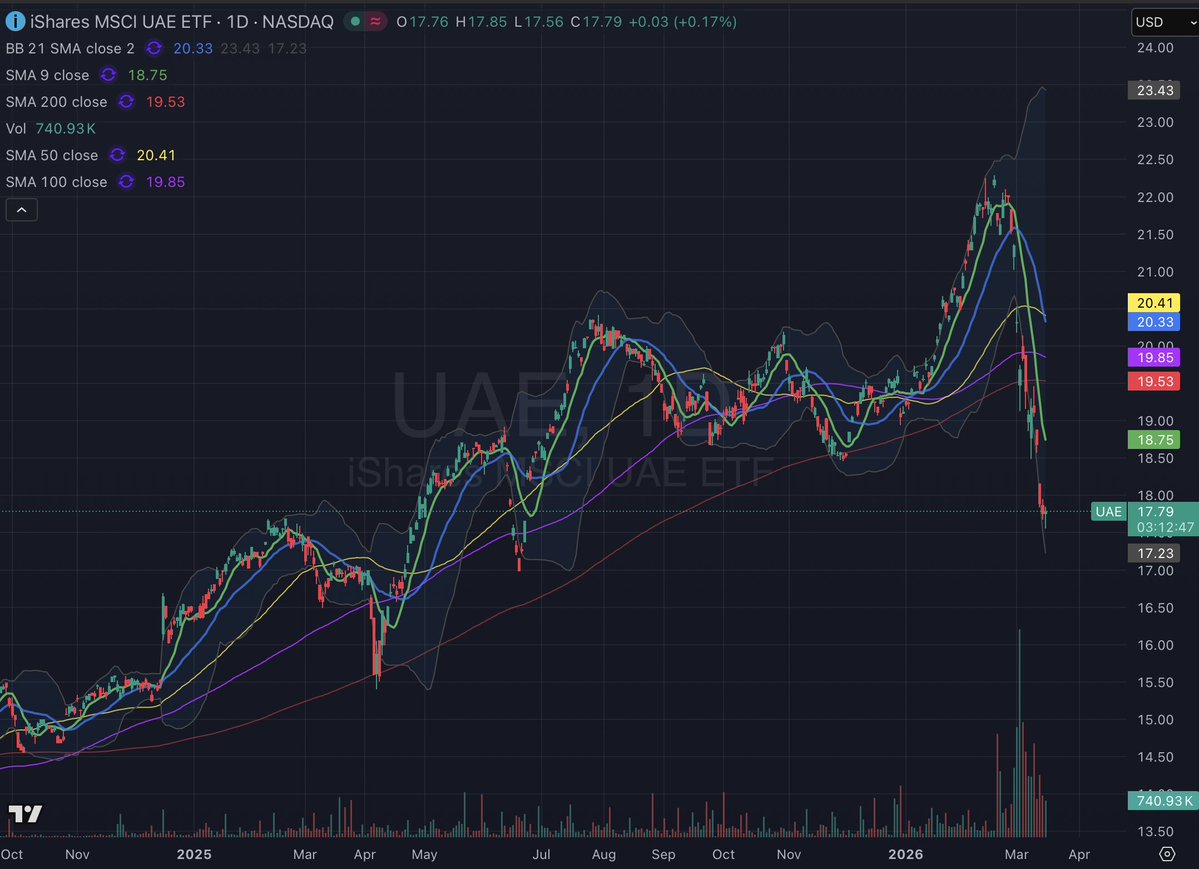Click the purple 19.85 value in the SMA 100 legend
The image size is (1199, 869).
coord(165,182)
